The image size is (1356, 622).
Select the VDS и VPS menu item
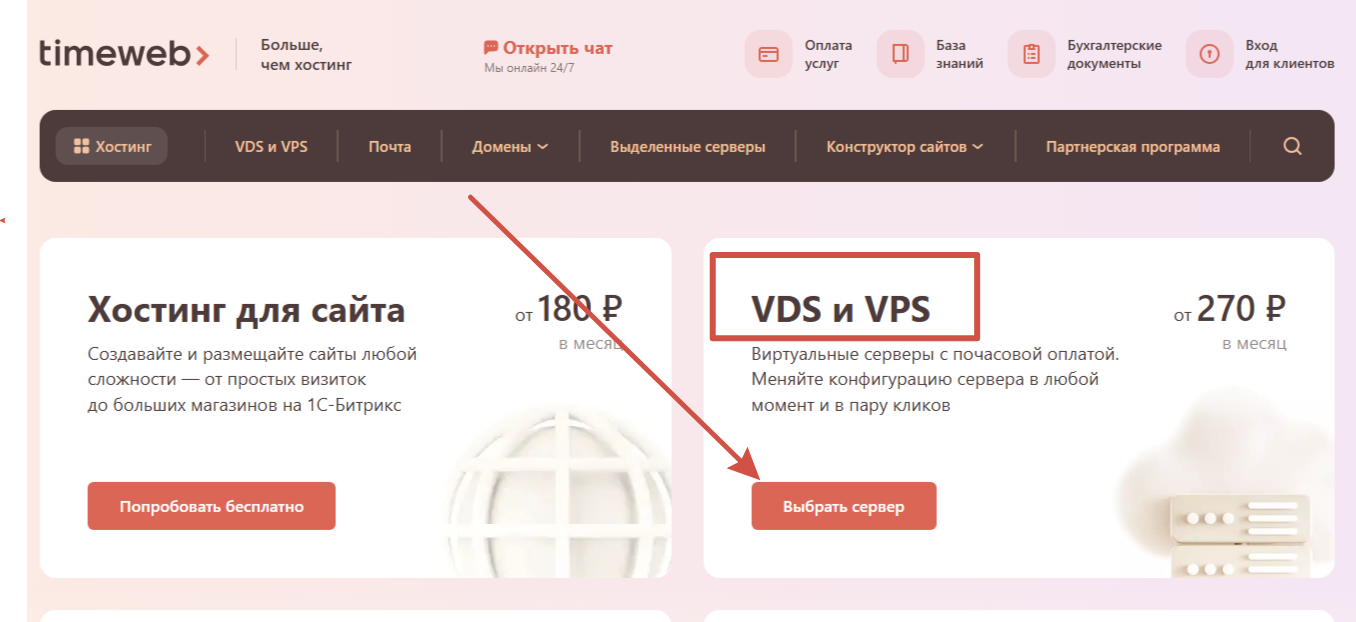click(x=271, y=146)
